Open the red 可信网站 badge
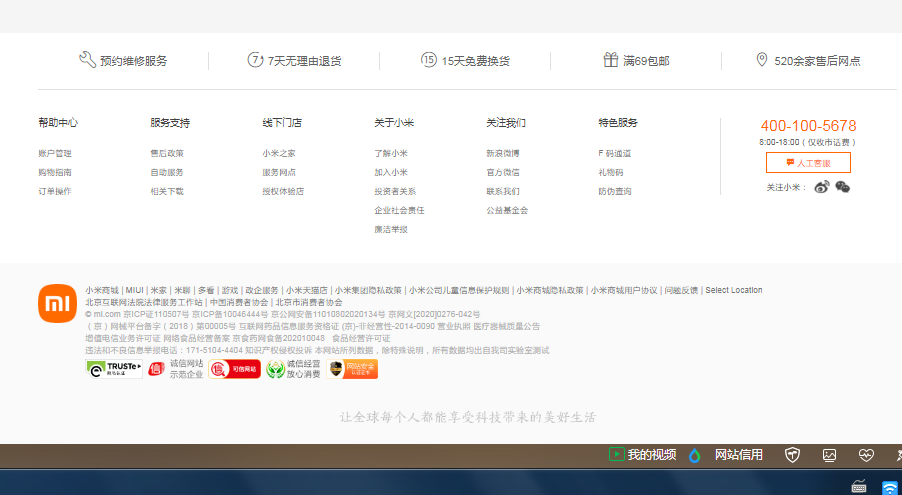Viewport: 902px width, 495px height. pyautogui.click(x=235, y=369)
